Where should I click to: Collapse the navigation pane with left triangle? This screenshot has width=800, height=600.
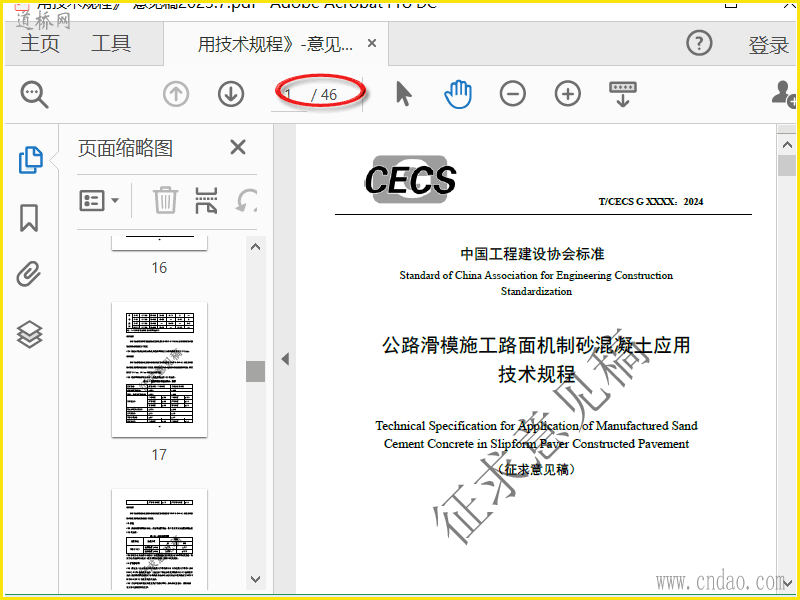(x=285, y=359)
